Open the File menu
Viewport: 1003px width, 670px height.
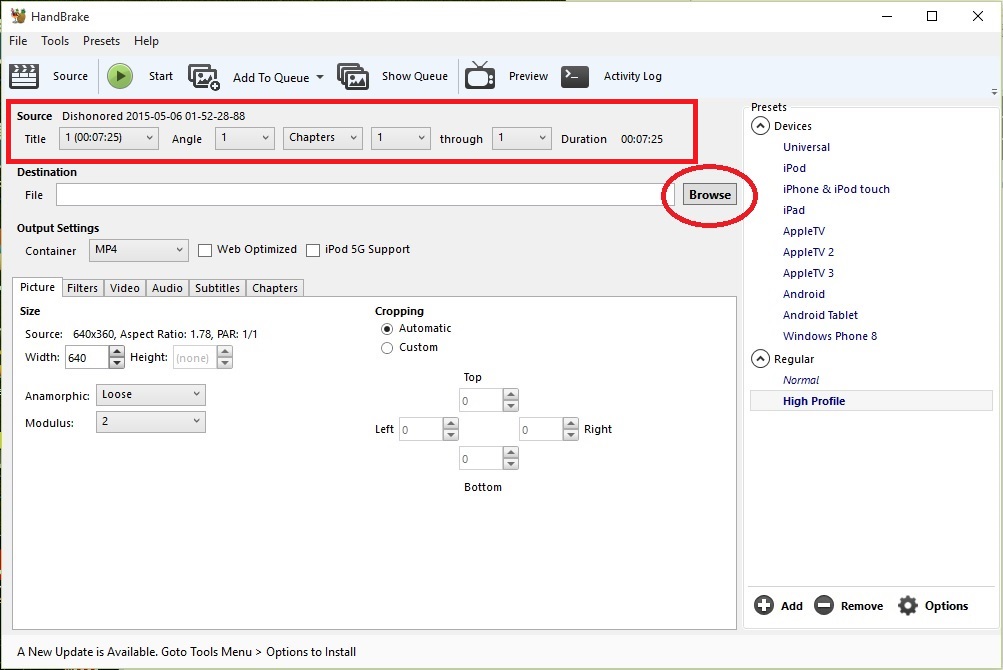coord(18,41)
